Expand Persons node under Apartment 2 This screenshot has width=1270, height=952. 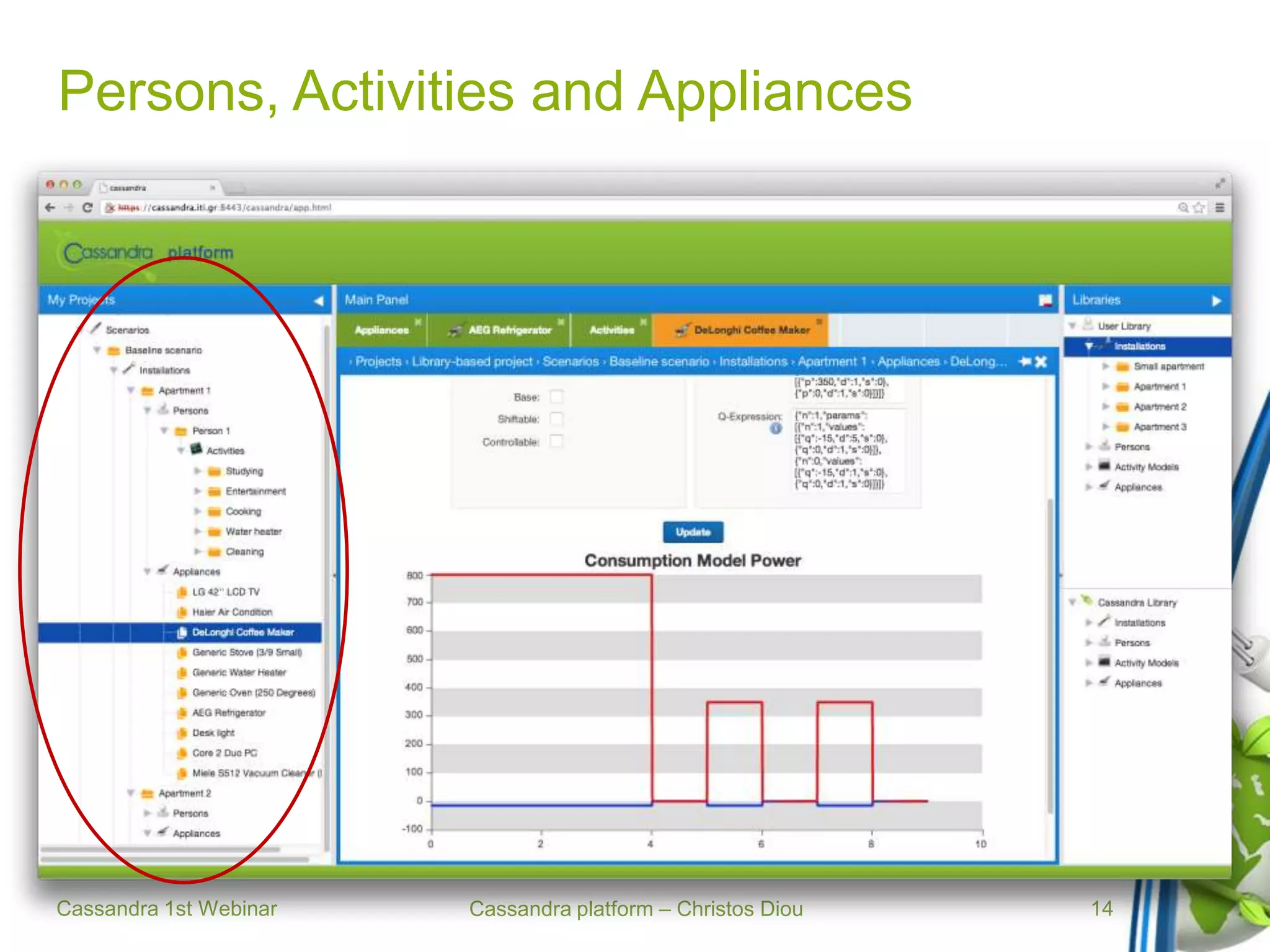[148, 813]
